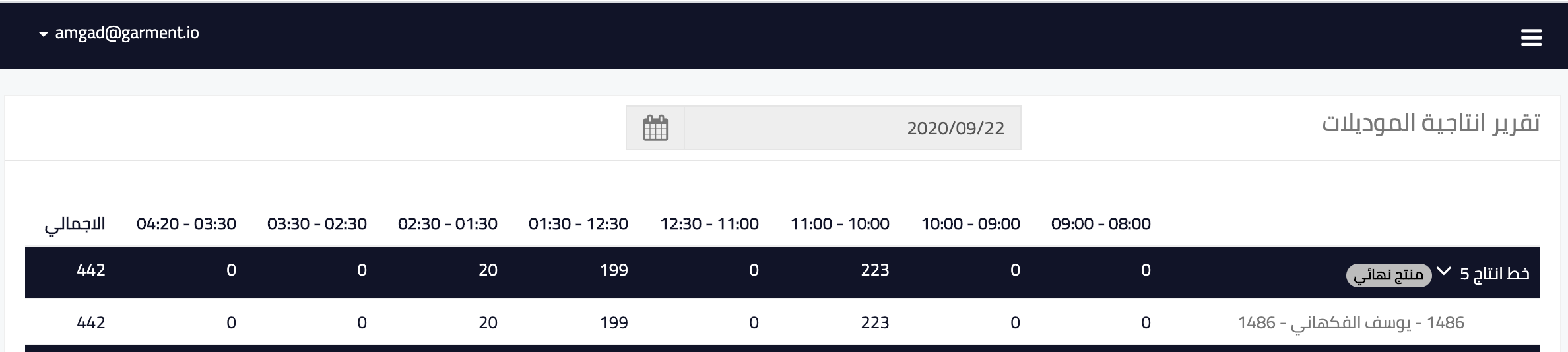
Task: Click the الاجمالي column header
Action: pyautogui.click(x=75, y=224)
